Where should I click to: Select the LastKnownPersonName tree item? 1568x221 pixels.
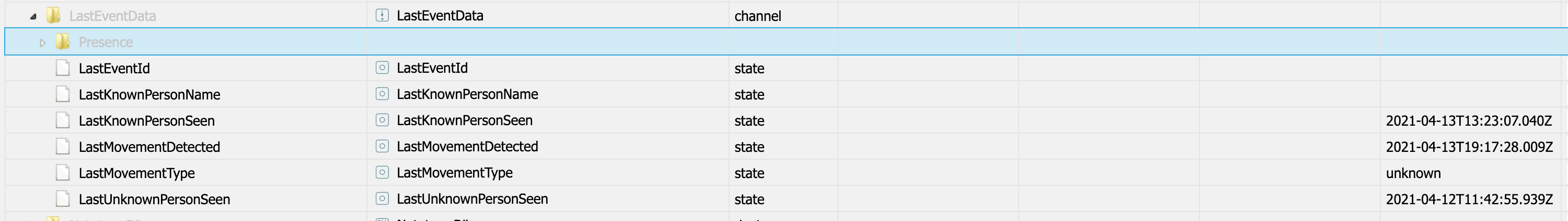149,95
